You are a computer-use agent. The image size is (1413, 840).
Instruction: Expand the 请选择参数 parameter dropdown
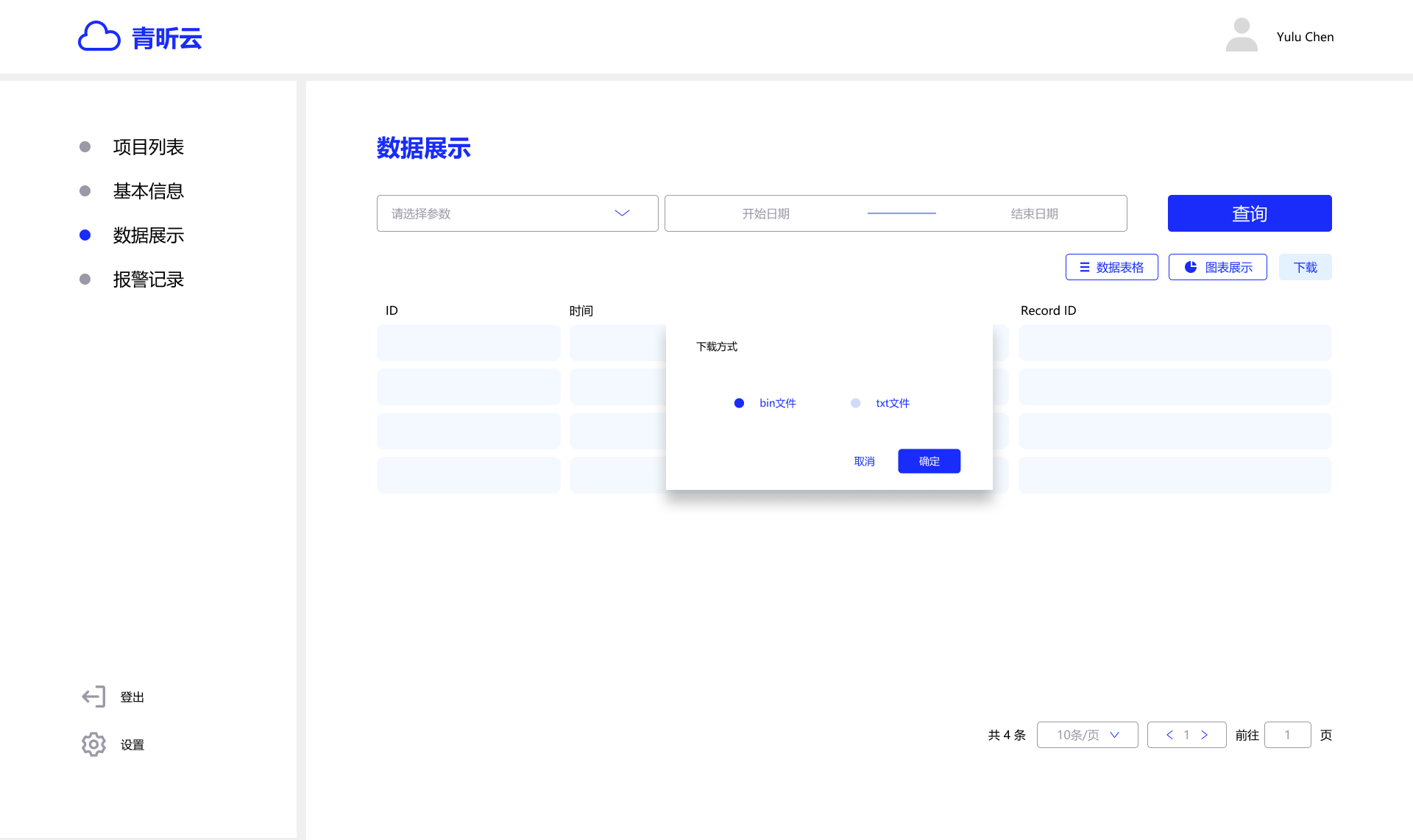pos(517,213)
